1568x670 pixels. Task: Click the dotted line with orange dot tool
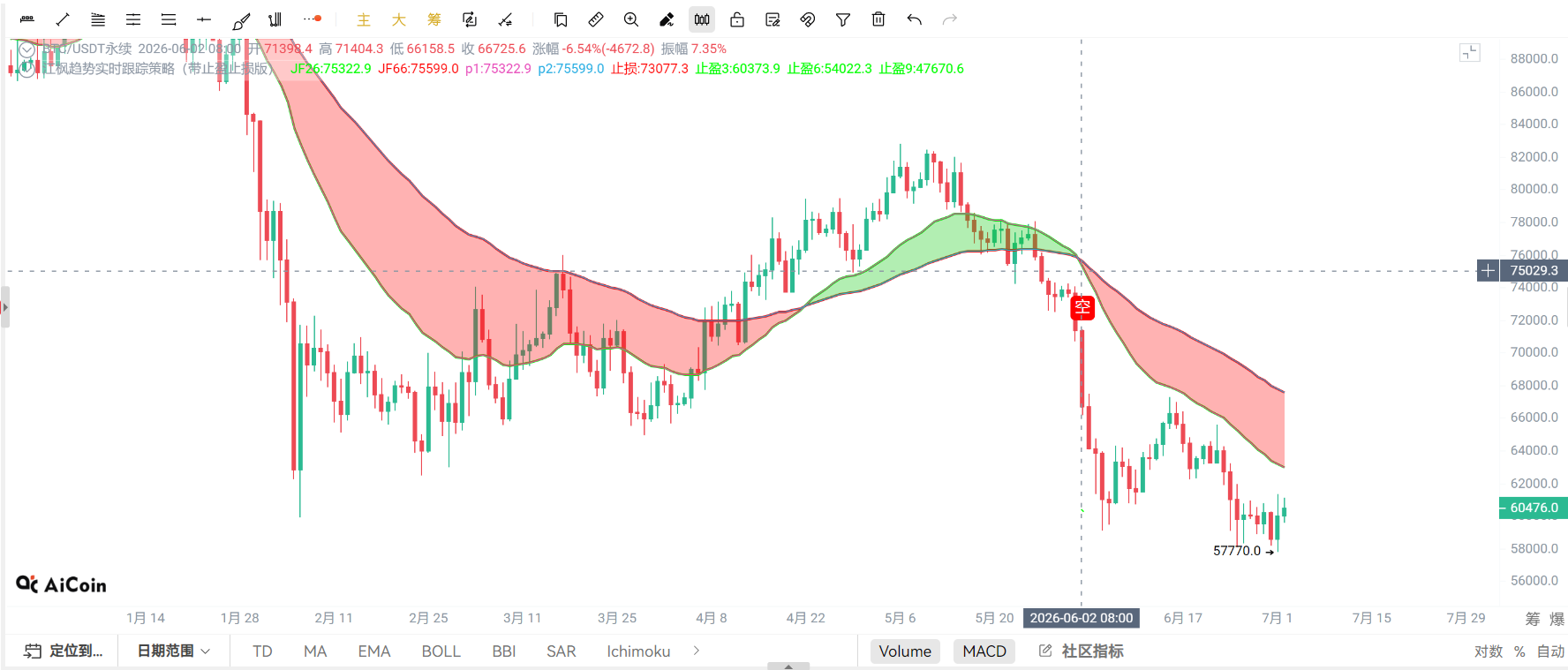[x=313, y=19]
